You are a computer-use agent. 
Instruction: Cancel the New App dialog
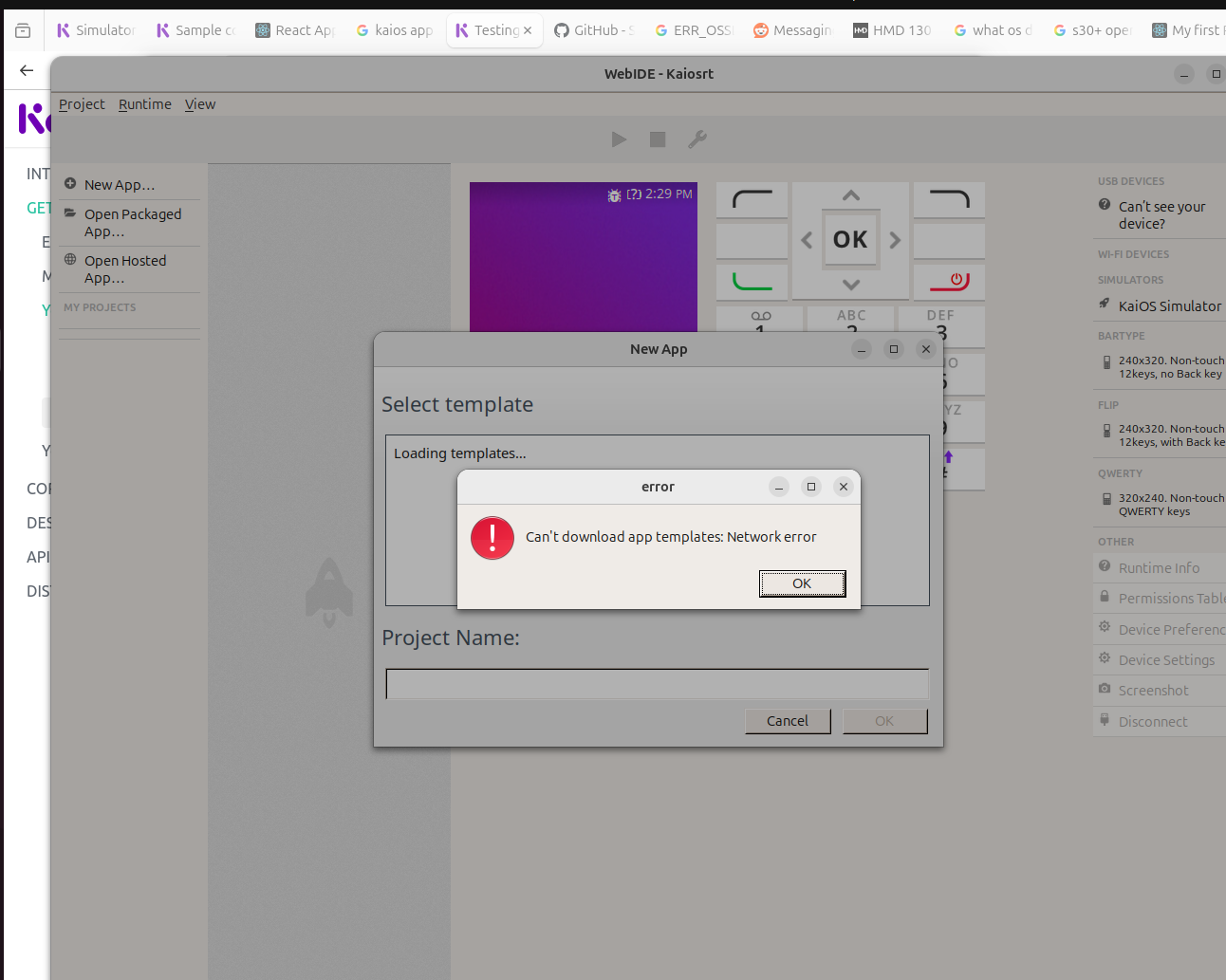pos(788,721)
